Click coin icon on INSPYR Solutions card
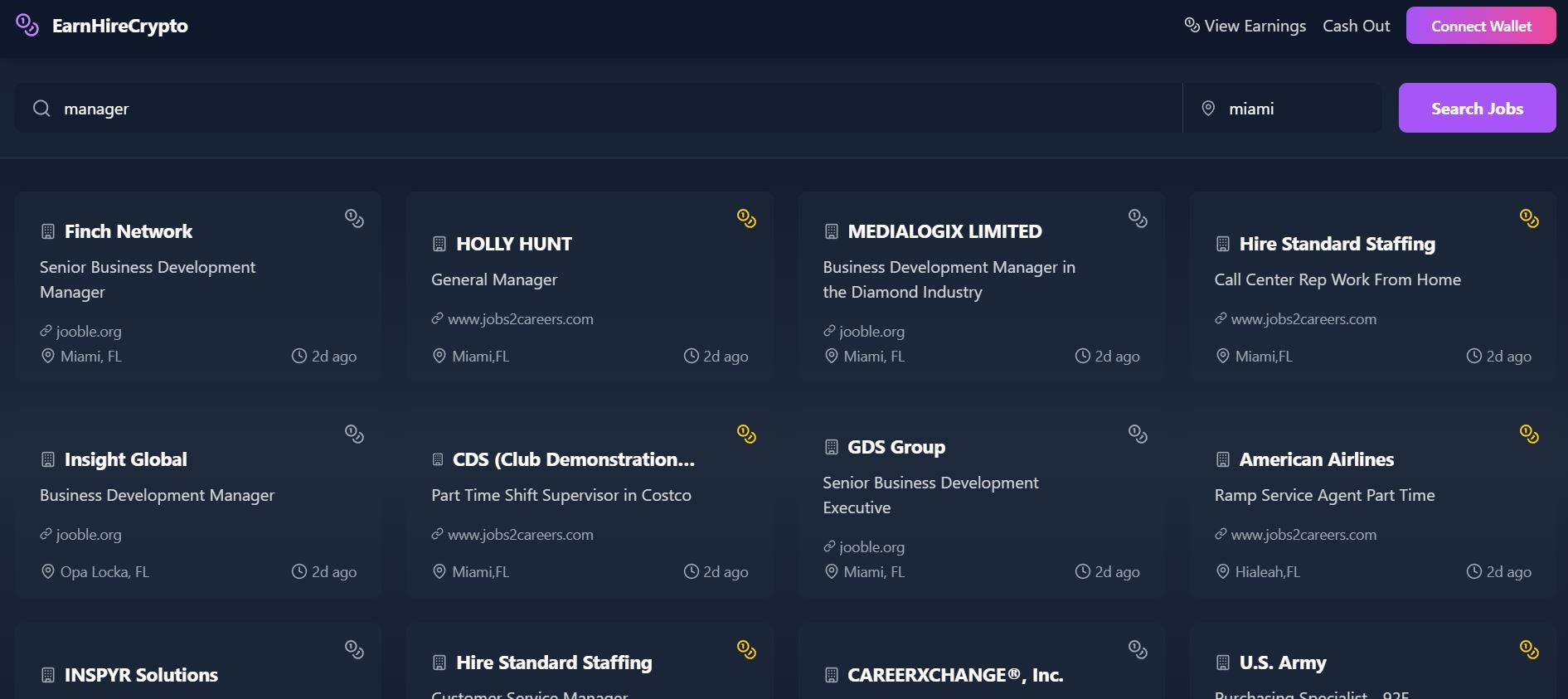Screen dimensions: 1568x699 (x=354, y=649)
